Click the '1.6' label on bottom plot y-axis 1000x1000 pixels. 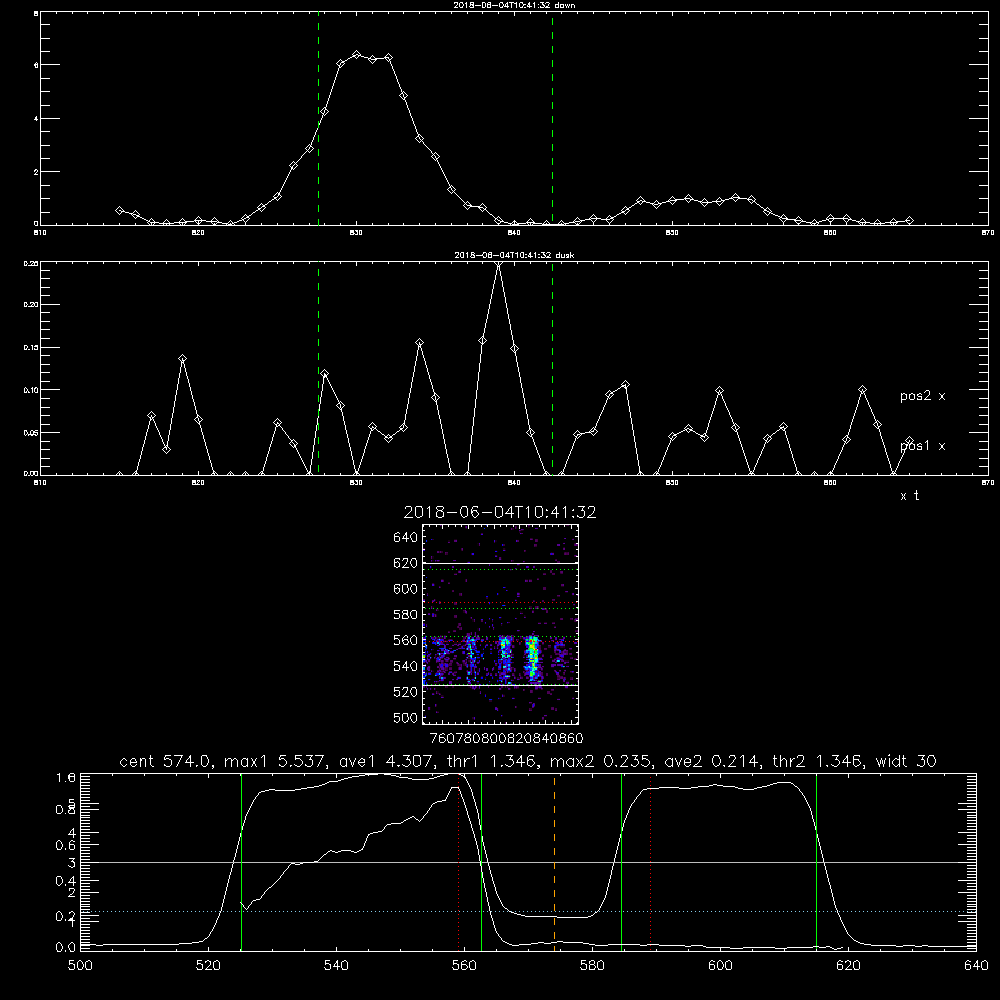66,777
